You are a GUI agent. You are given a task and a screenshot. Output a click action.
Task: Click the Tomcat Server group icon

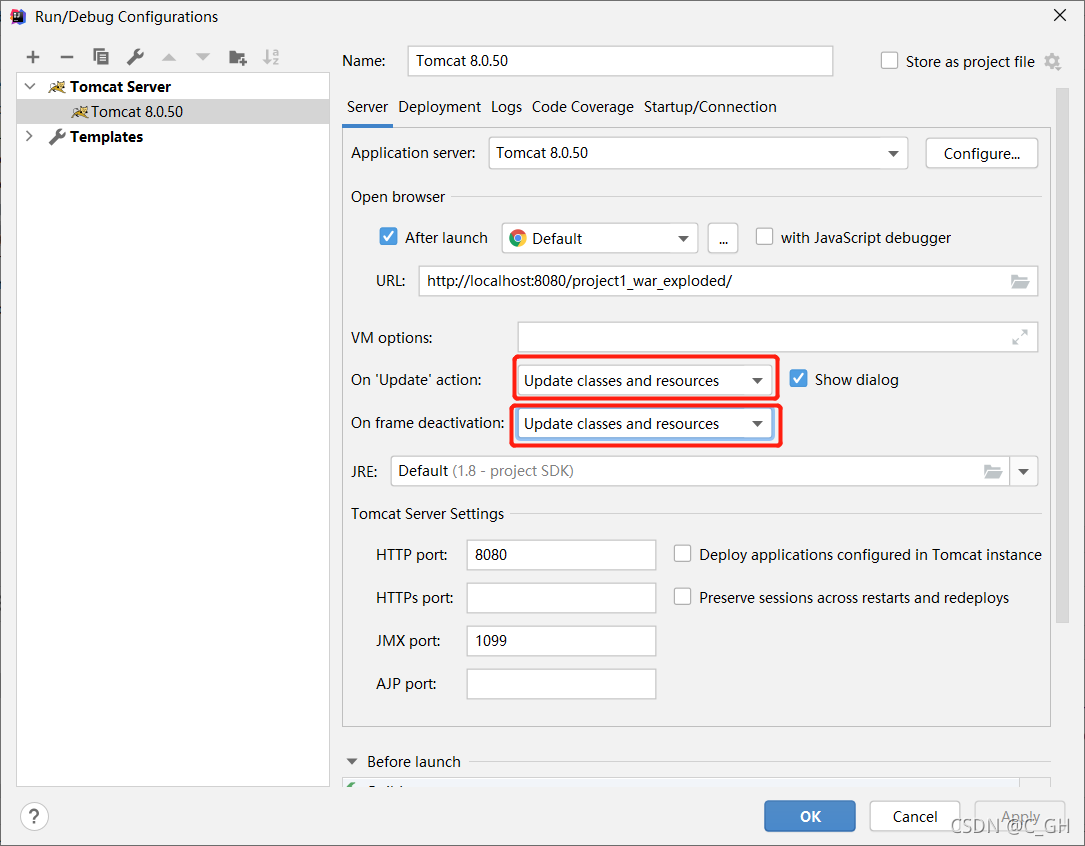click(57, 87)
